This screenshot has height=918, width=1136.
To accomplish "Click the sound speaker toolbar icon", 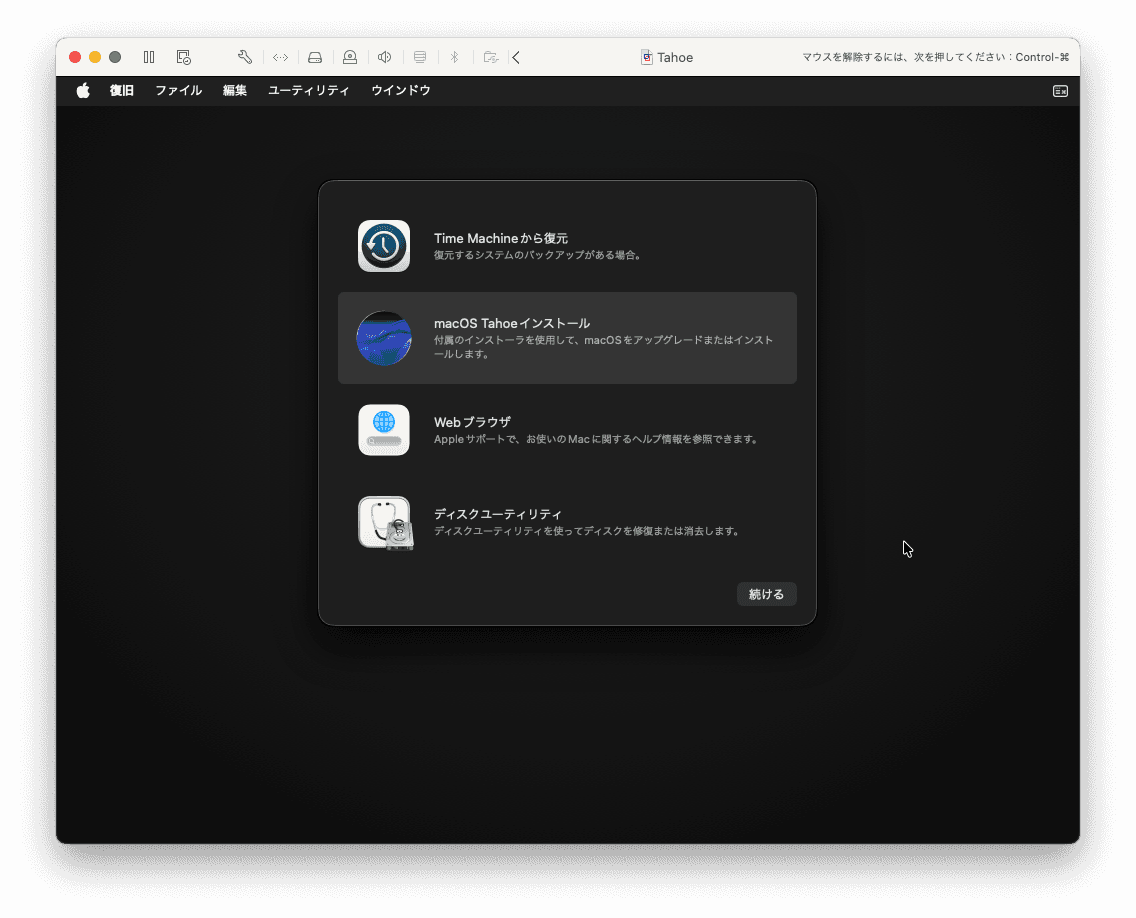I will pos(384,57).
